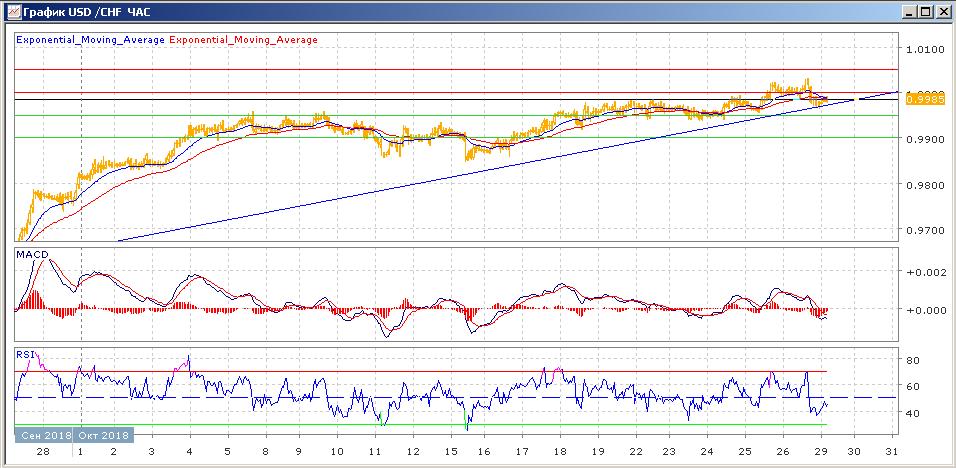
Task: Click date 17 on the time axis
Action: point(522,452)
